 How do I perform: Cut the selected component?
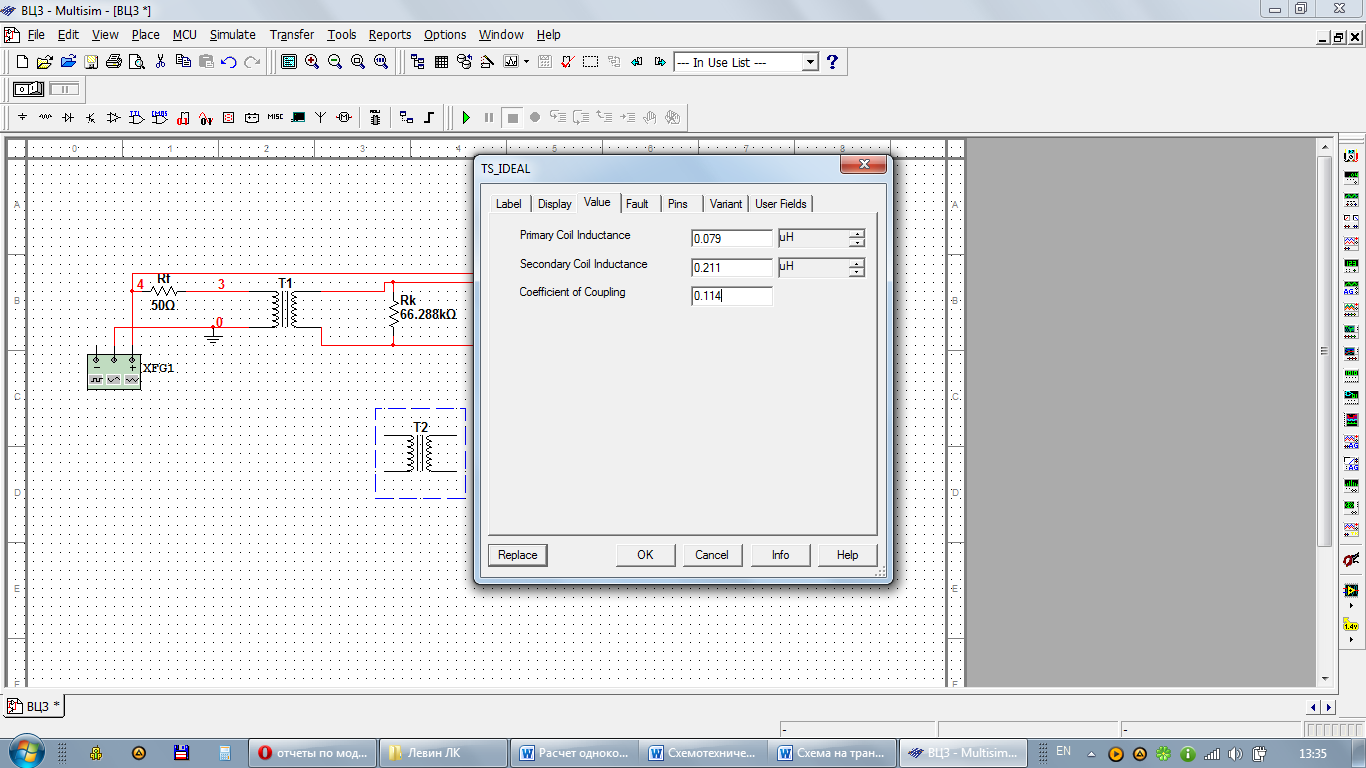pos(160,62)
